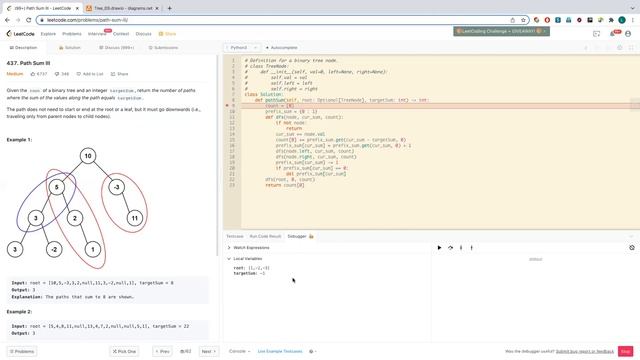
Task: Open the Chrome profile avatar
Action: [622, 20]
